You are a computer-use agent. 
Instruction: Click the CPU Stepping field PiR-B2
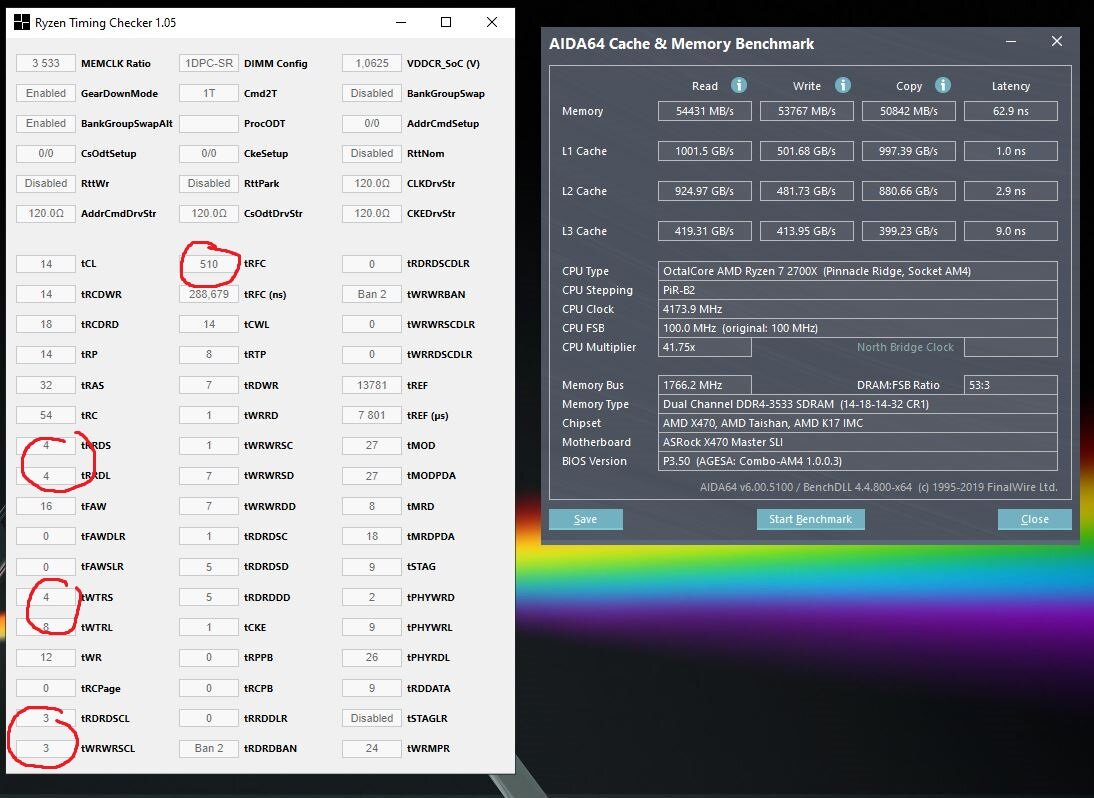click(857, 289)
